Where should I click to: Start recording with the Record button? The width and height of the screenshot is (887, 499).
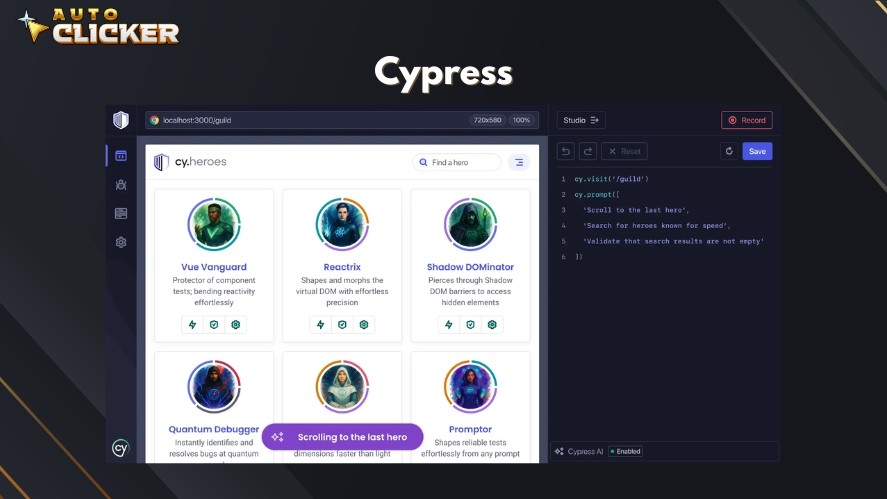[x=747, y=120]
